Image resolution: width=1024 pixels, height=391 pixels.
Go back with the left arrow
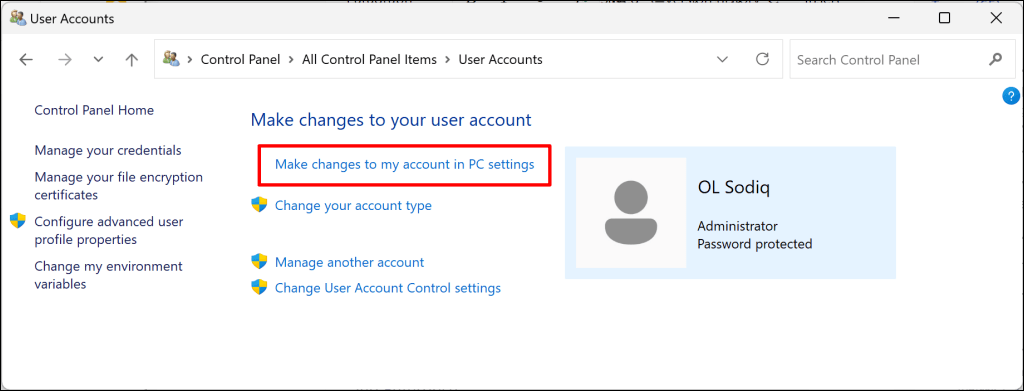click(25, 59)
